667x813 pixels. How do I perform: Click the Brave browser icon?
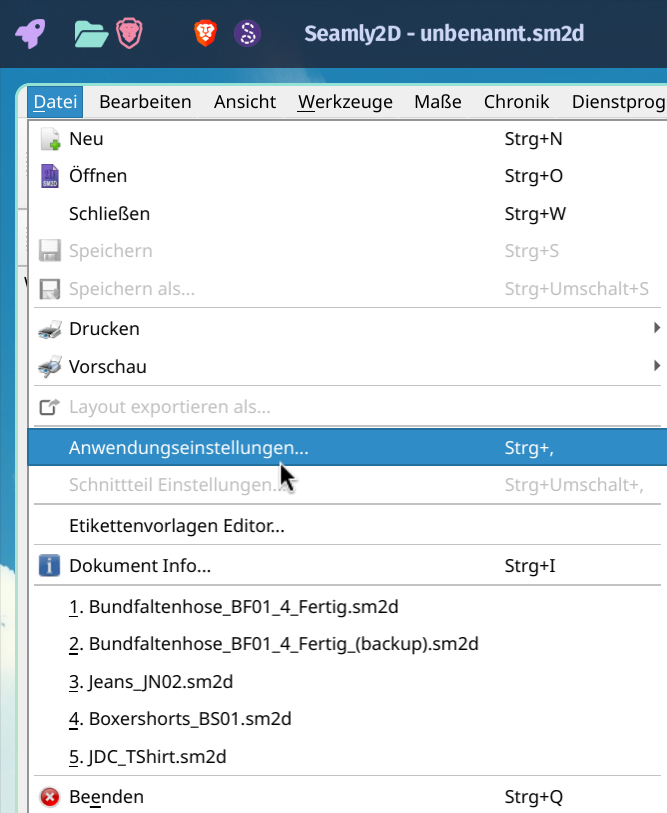point(205,34)
